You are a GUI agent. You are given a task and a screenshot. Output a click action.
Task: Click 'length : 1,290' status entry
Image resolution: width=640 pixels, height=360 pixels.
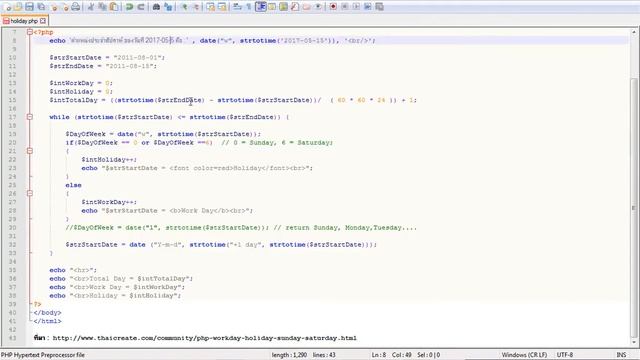pos(289,355)
